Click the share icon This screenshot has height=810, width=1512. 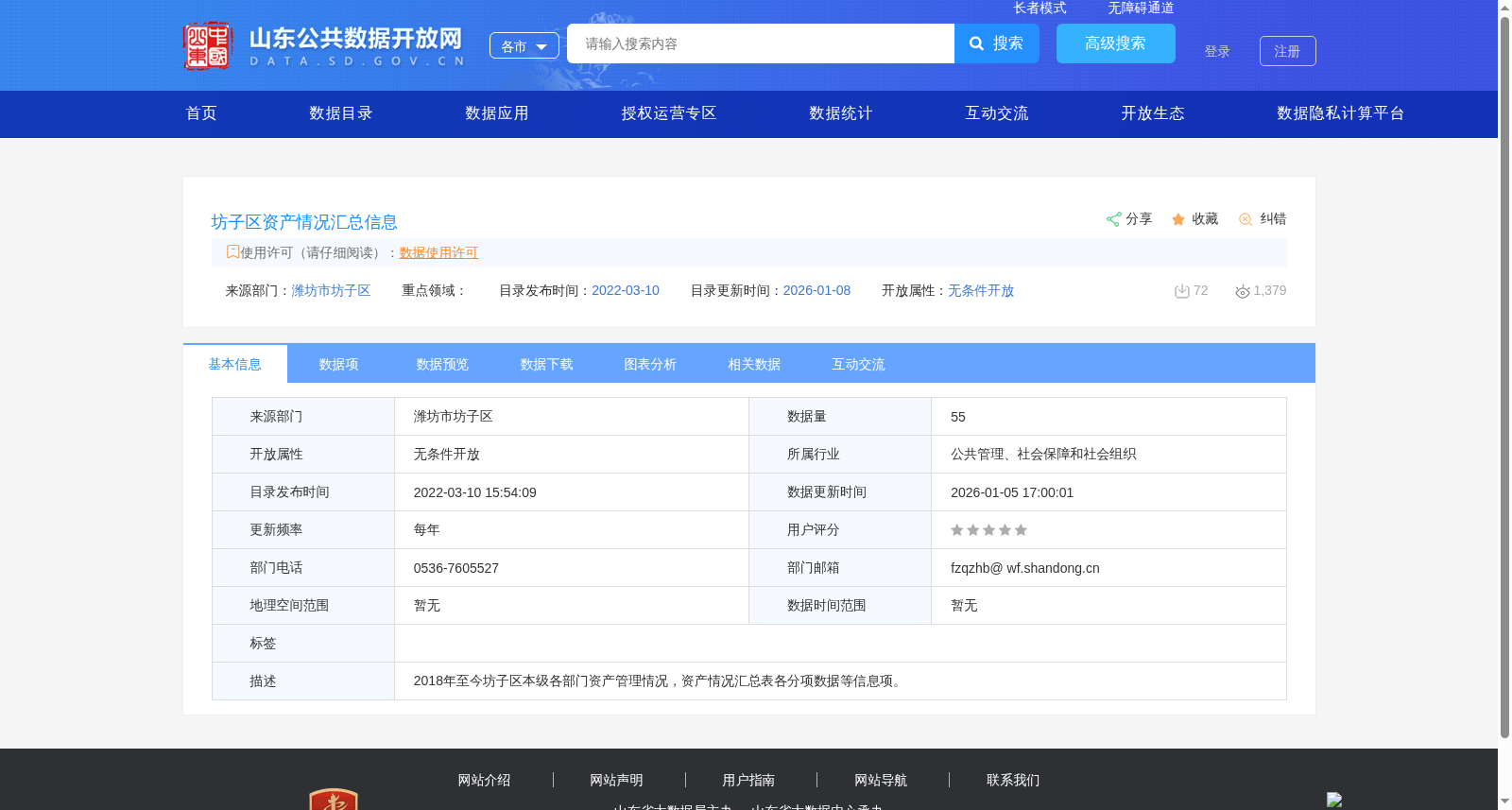coord(1113,219)
